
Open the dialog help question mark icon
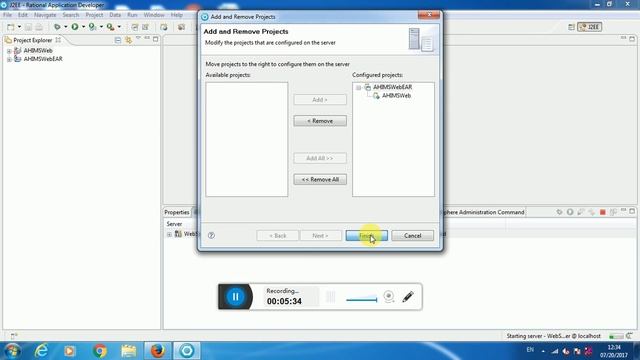pyautogui.click(x=211, y=236)
